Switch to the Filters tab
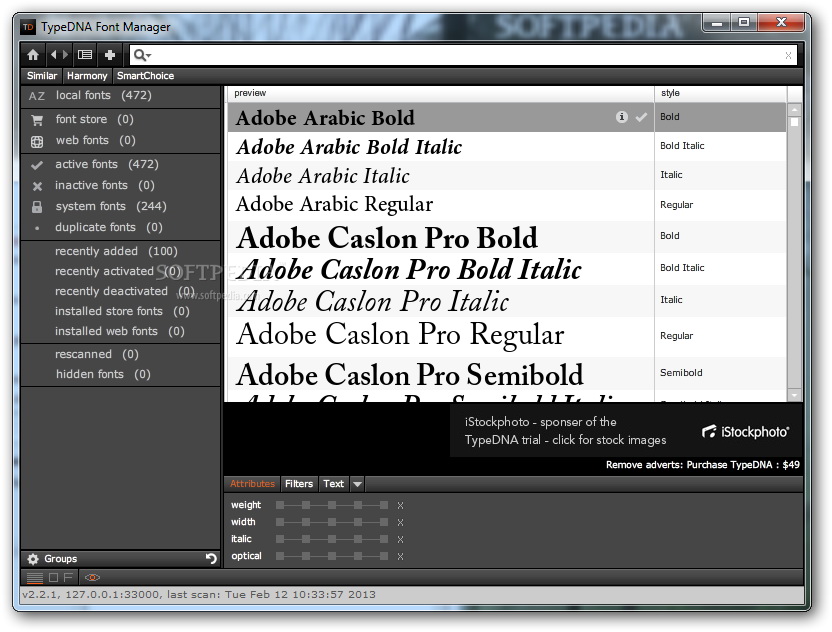This screenshot has height=632, width=832. pyautogui.click(x=299, y=484)
